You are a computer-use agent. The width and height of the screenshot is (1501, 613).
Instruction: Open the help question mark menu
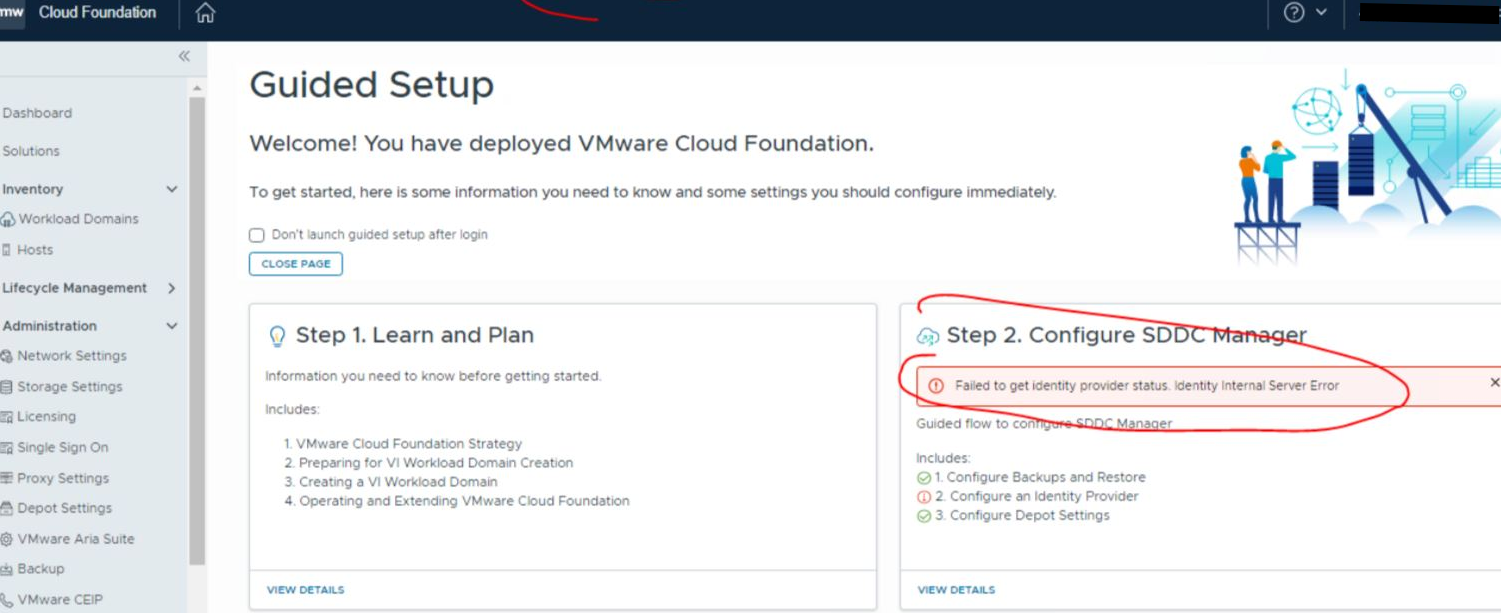(x=1294, y=13)
